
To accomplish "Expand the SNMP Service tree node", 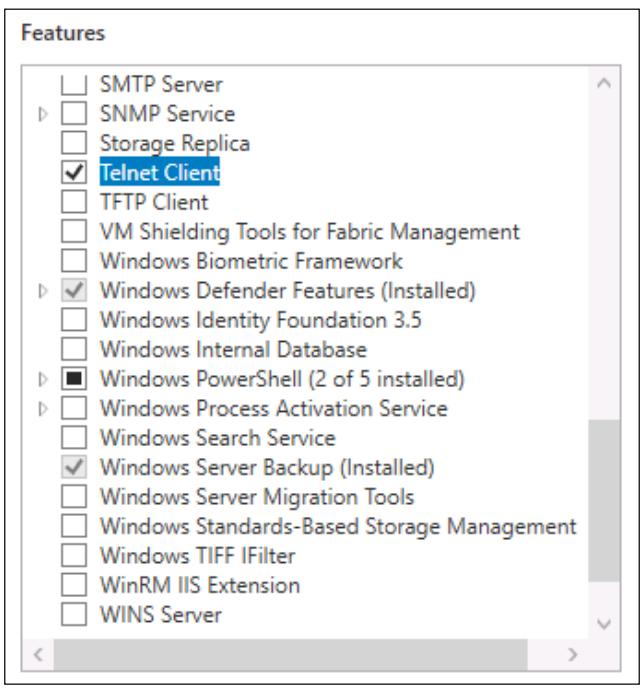I will pos(43,114).
